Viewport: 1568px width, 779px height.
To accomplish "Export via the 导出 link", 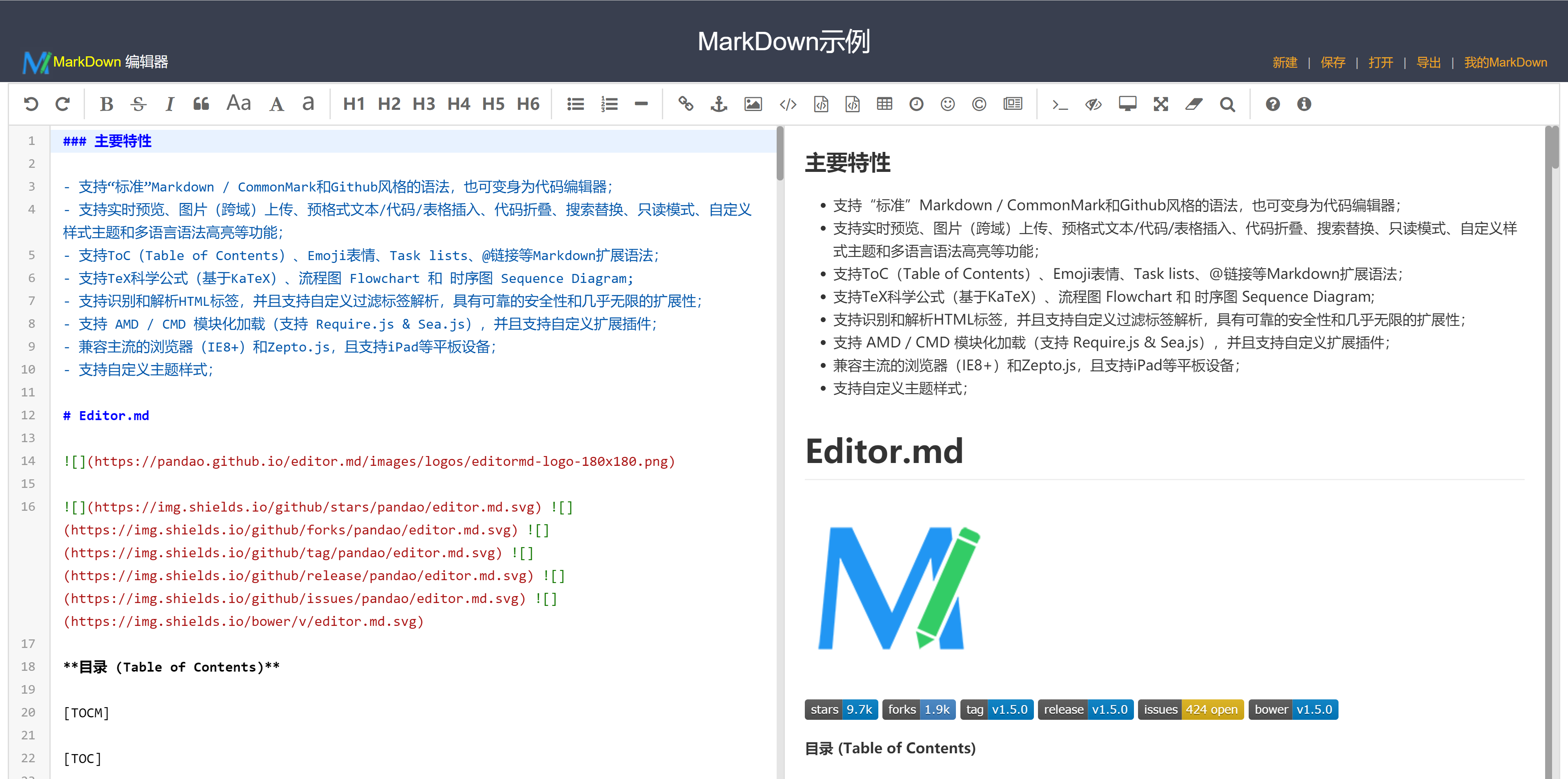I will tap(1429, 62).
